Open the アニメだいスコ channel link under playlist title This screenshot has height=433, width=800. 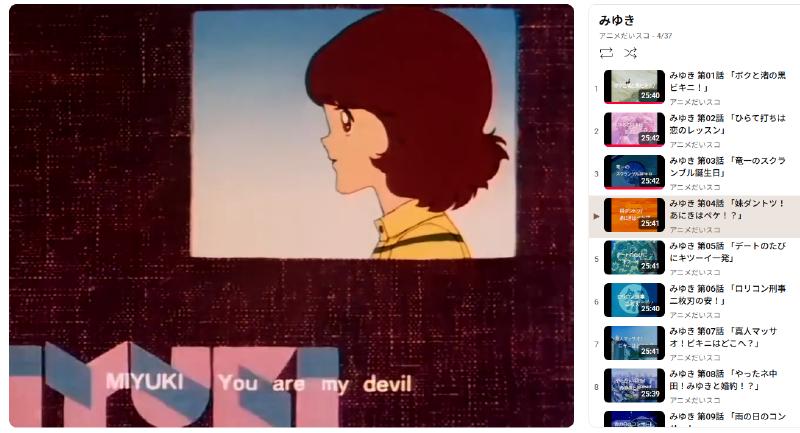(x=624, y=36)
